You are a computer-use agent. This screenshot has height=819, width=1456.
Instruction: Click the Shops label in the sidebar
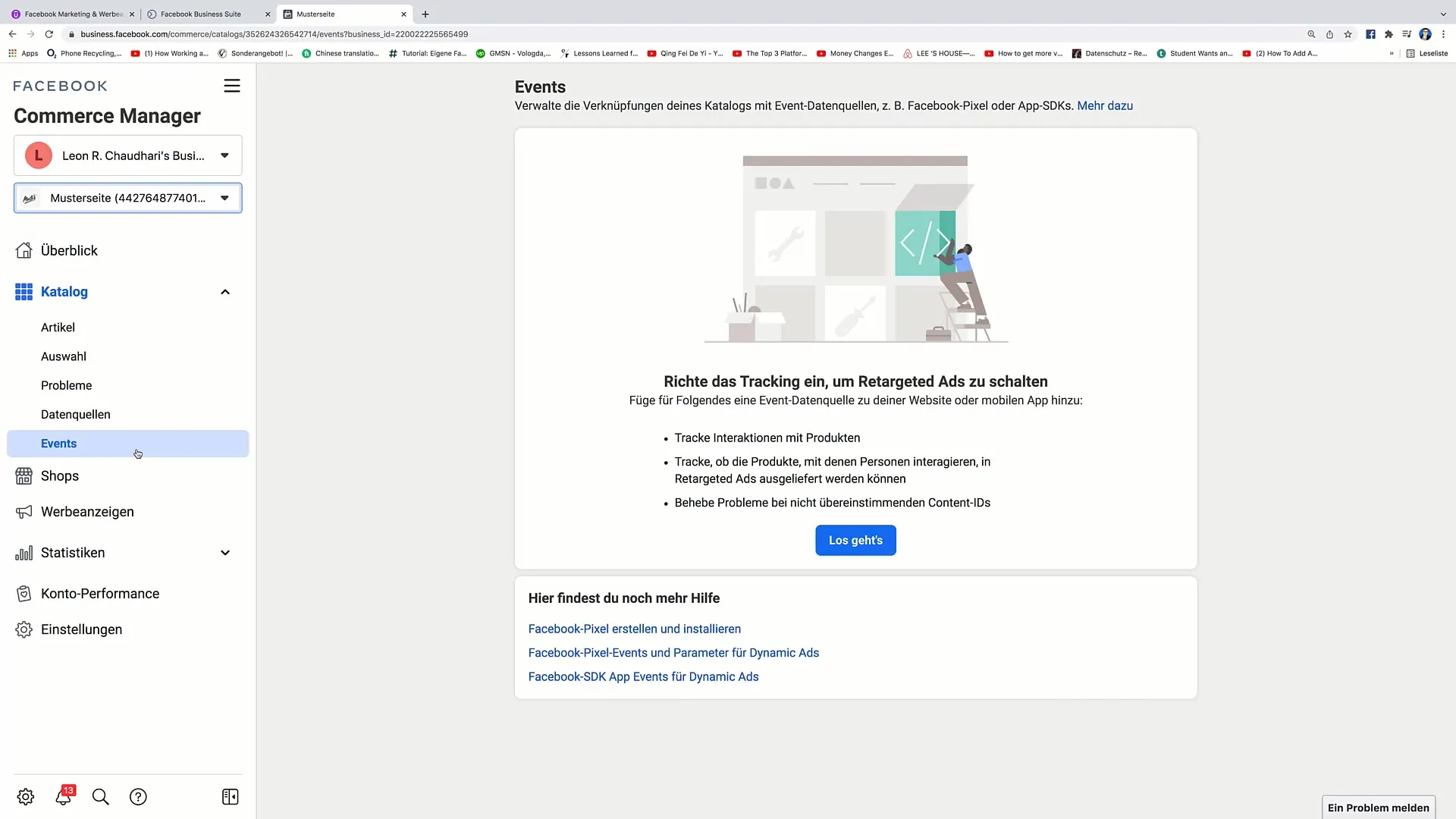click(60, 476)
